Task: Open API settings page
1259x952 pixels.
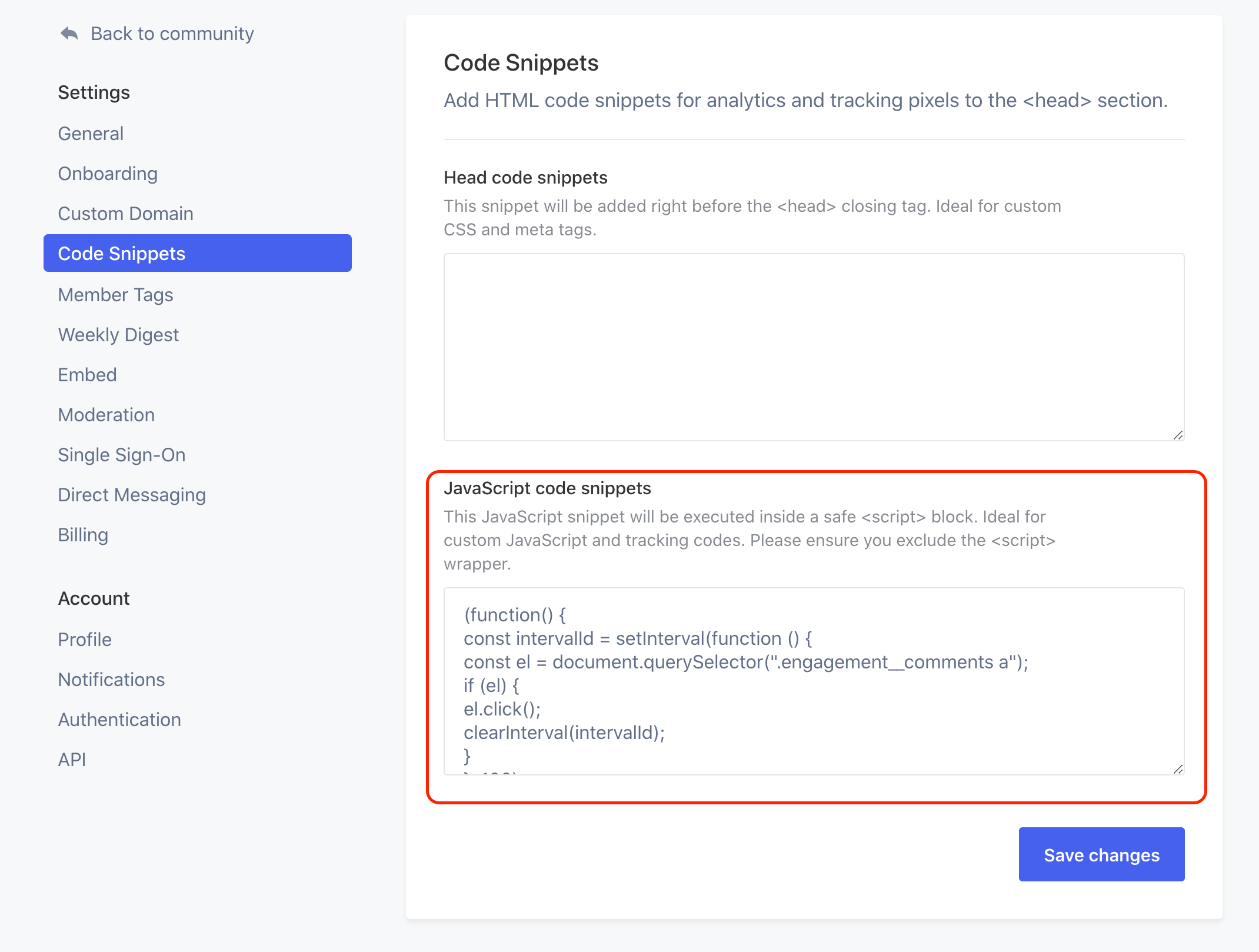Action: click(72, 760)
